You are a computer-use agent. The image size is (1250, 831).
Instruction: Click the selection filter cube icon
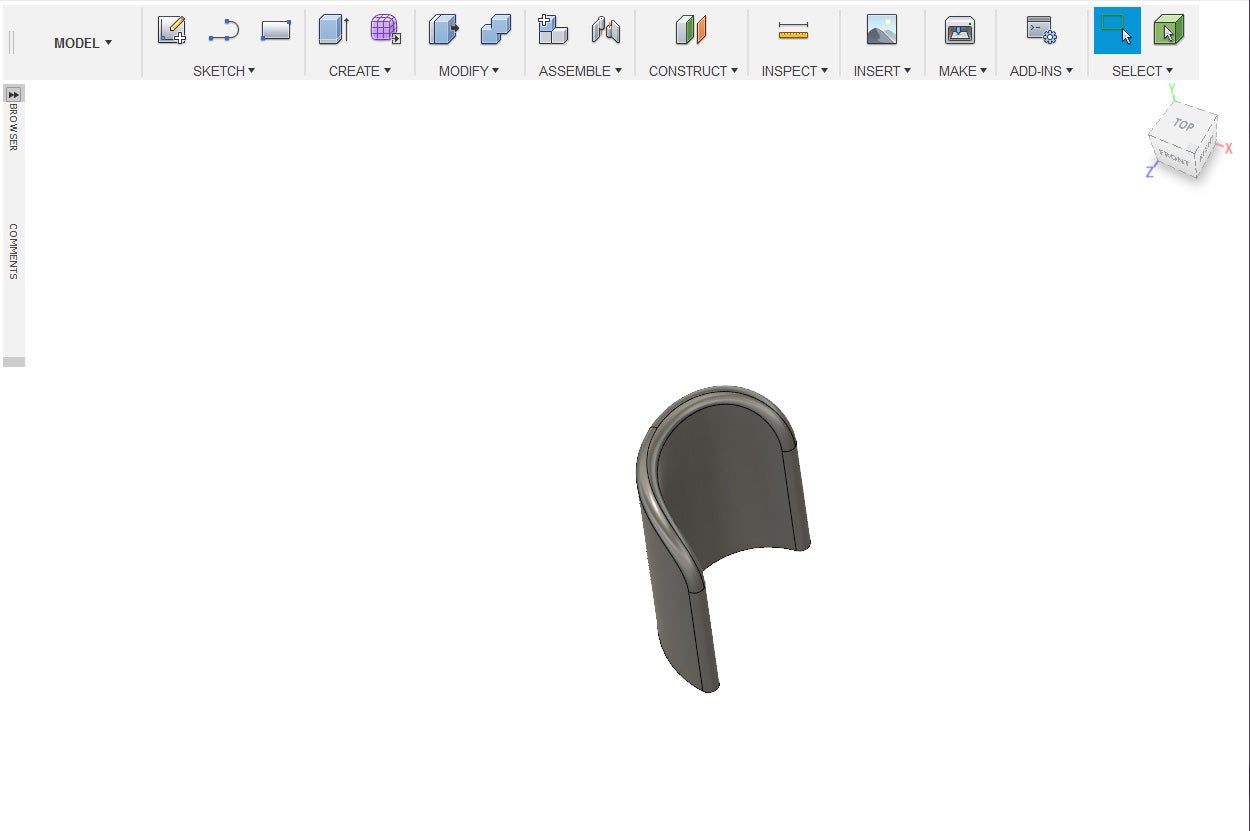1169,30
